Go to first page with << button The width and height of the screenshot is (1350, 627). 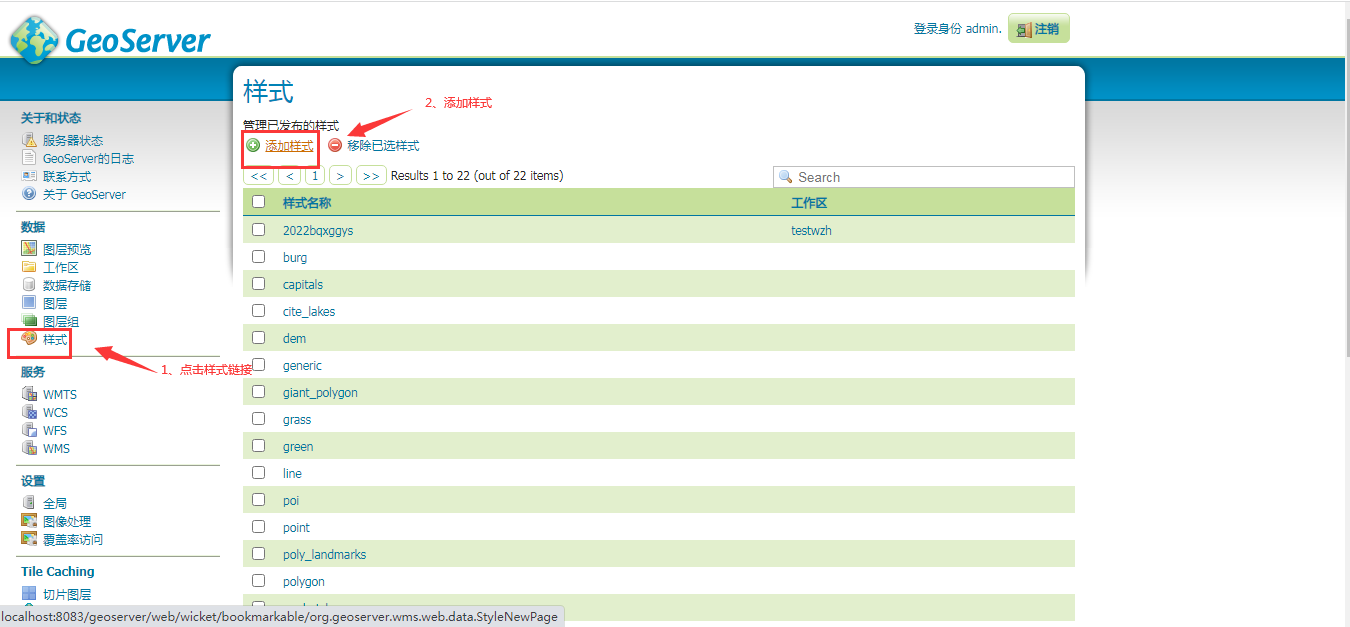(x=259, y=176)
